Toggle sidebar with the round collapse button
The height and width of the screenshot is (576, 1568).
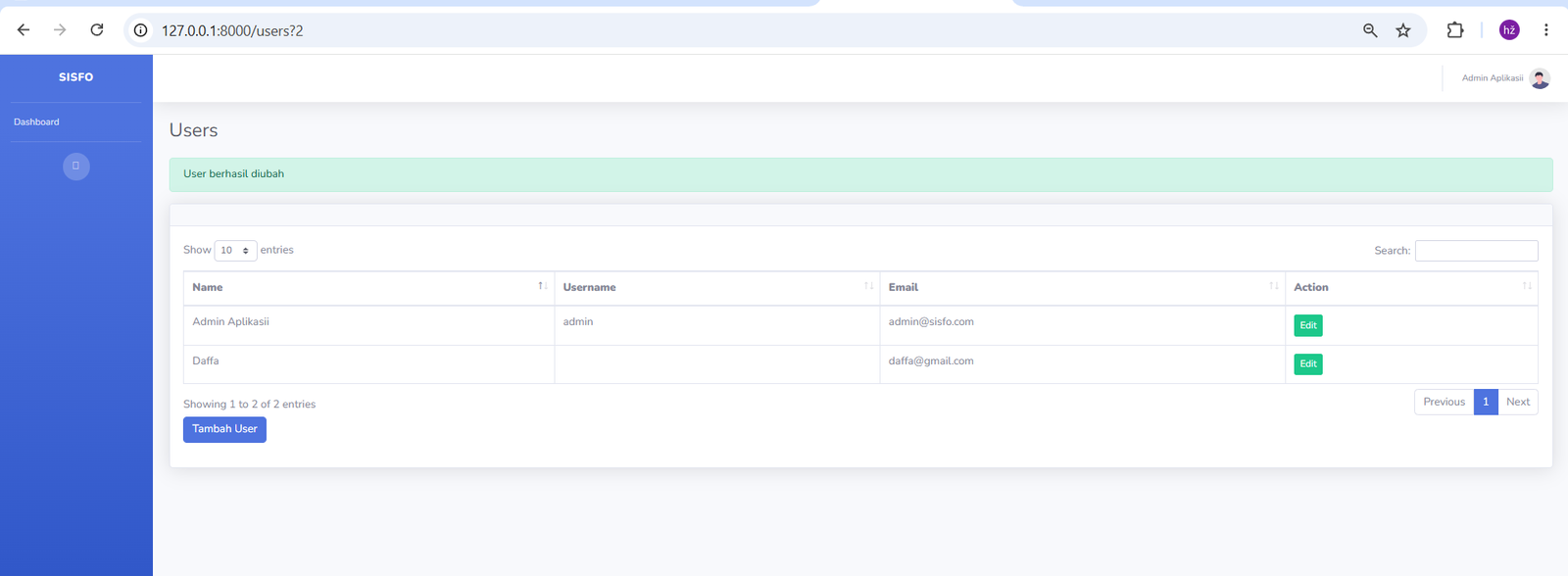pyautogui.click(x=76, y=167)
